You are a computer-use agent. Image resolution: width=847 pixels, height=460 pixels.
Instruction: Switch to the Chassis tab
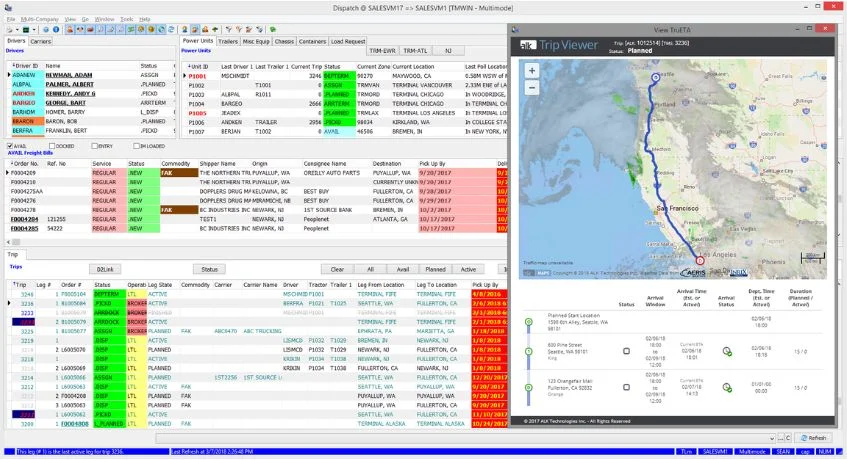click(284, 41)
